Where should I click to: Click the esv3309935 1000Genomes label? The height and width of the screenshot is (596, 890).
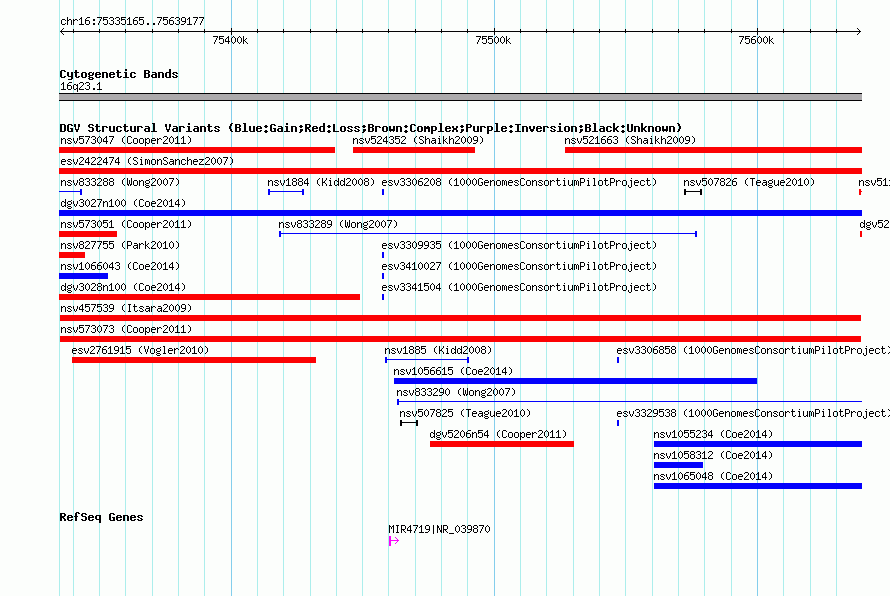[x=519, y=245]
